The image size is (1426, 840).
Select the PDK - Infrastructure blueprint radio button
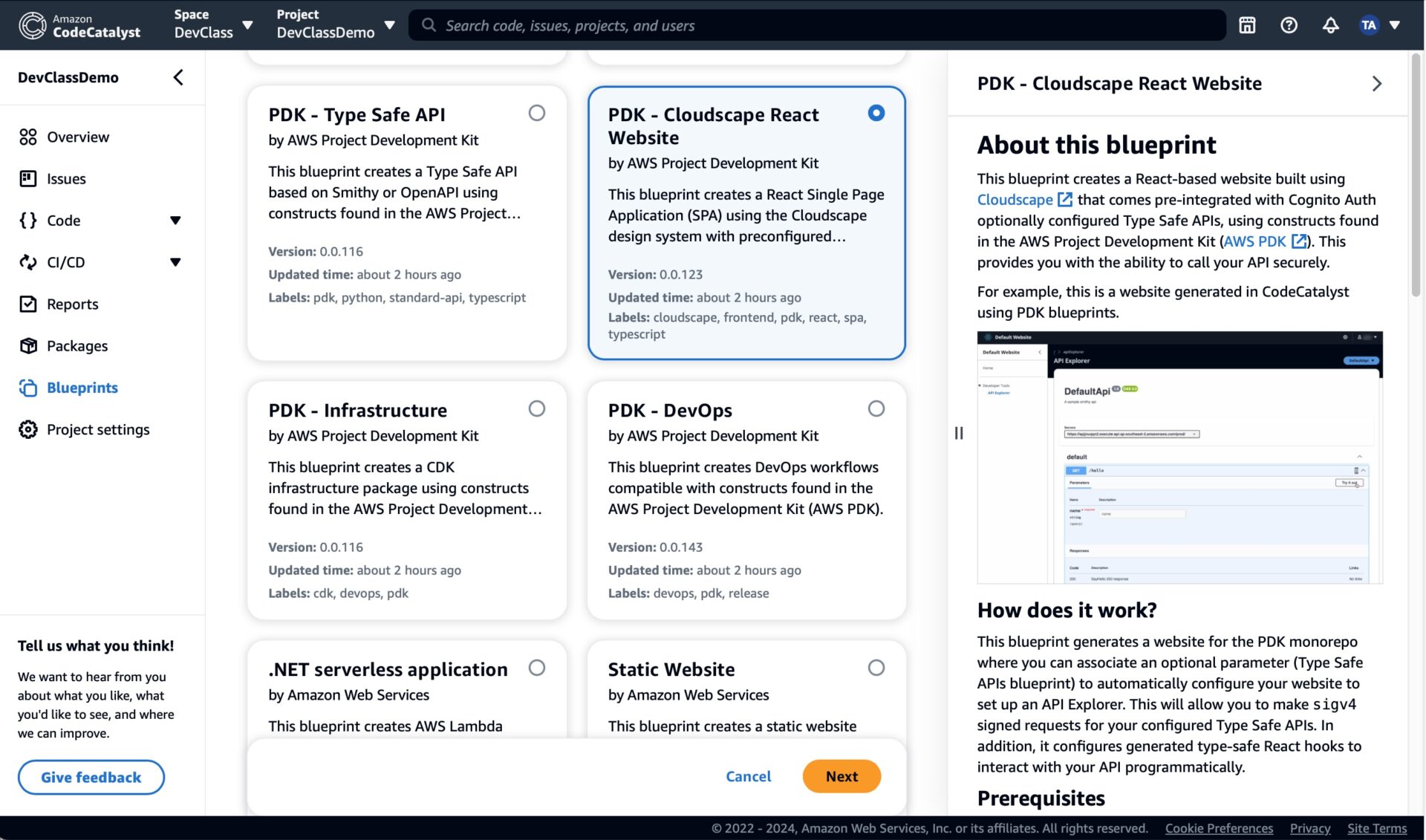point(537,408)
